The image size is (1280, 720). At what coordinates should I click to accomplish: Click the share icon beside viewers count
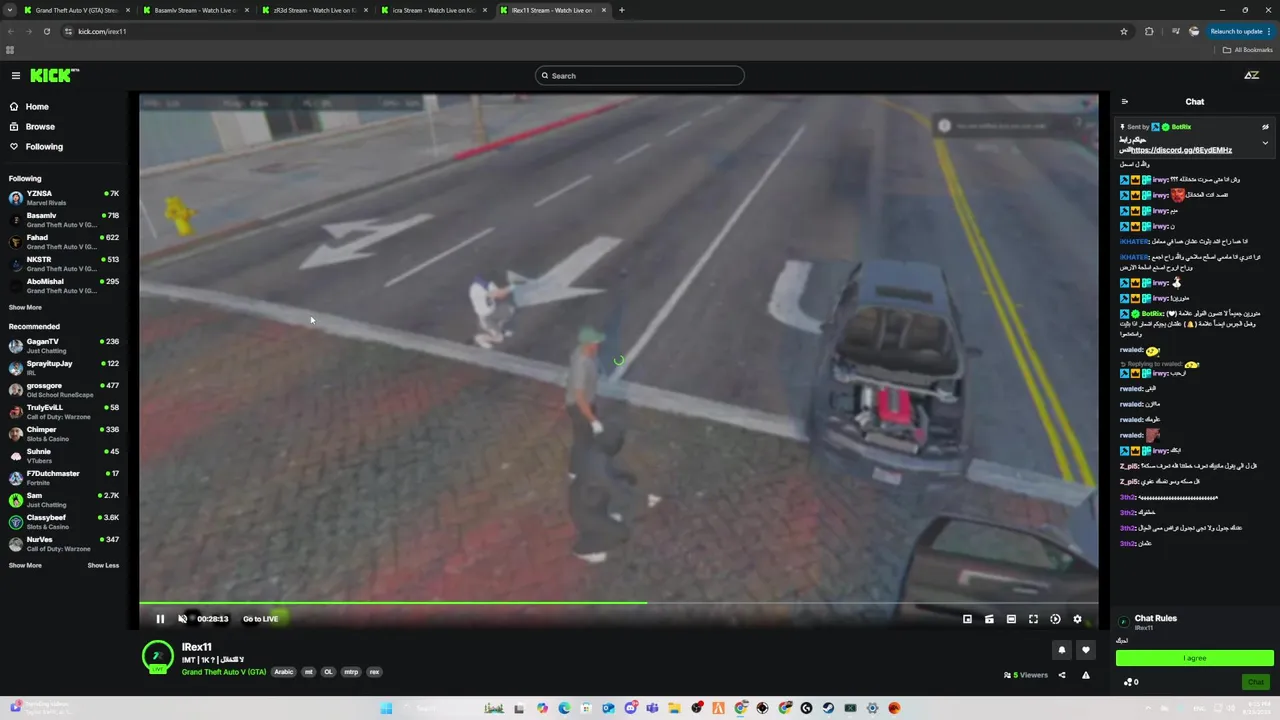(1062, 675)
